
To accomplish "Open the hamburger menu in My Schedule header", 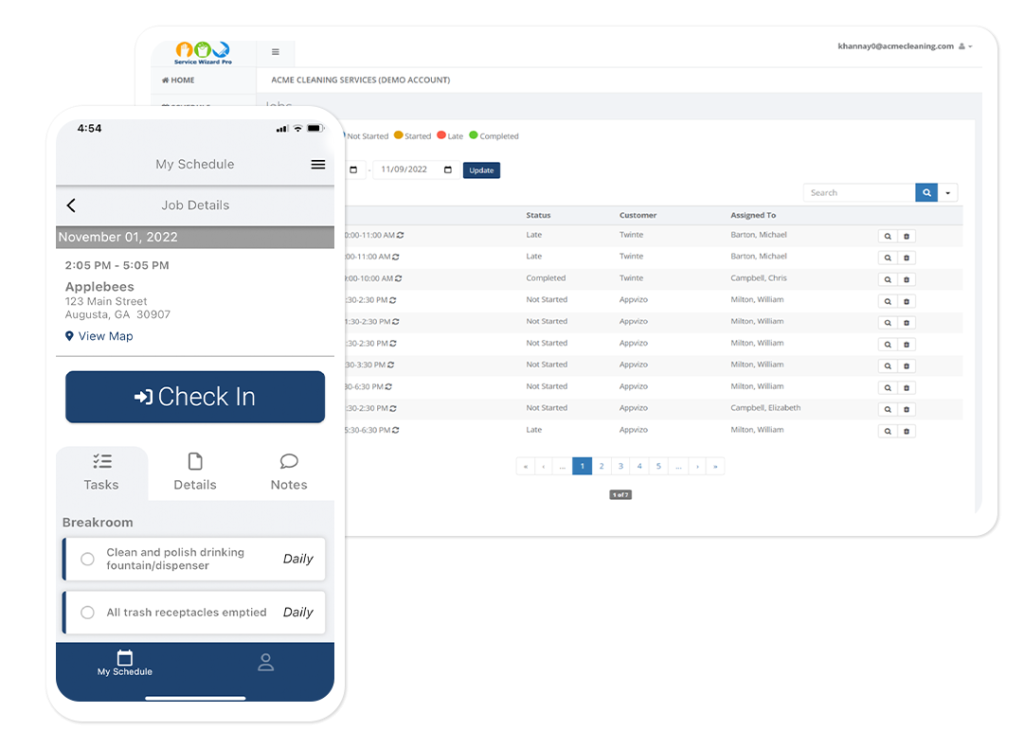I will [x=318, y=164].
